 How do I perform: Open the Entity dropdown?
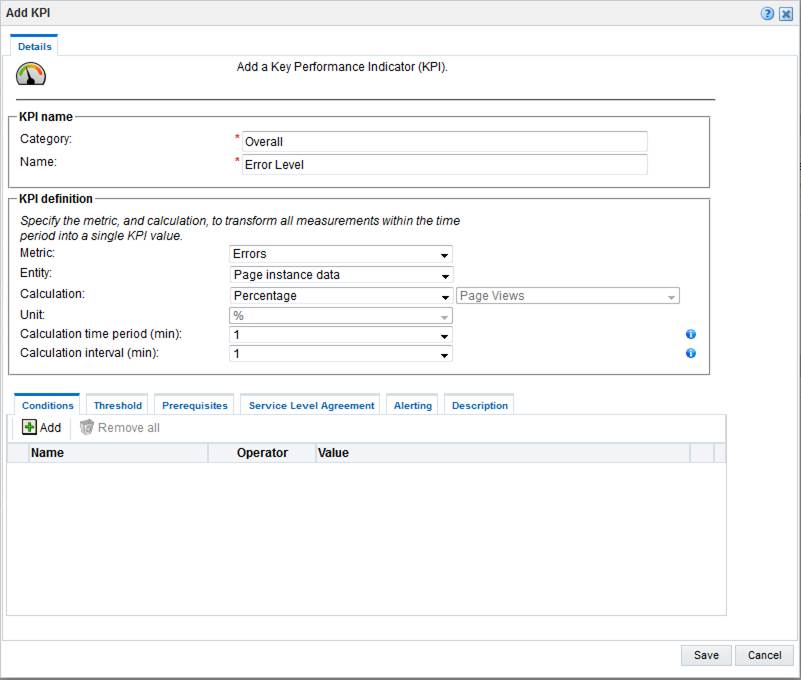(x=341, y=275)
